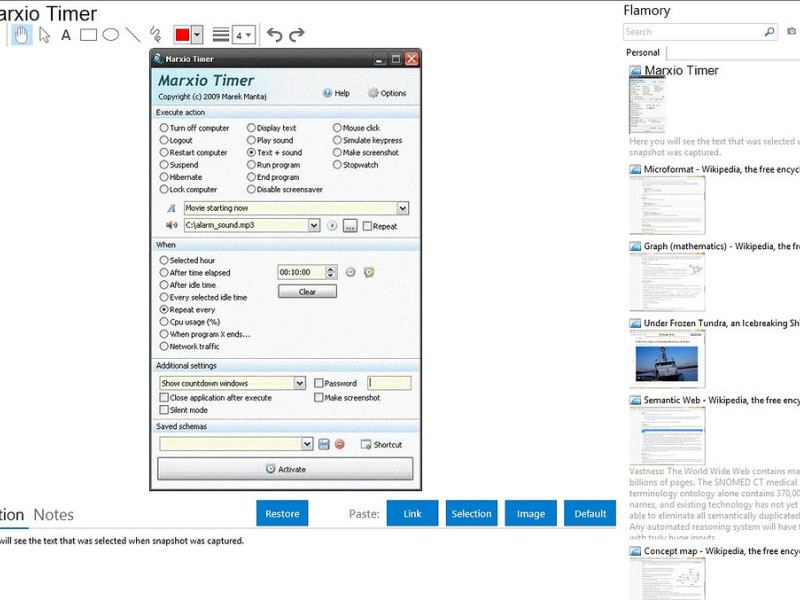
Task: Click the line style icon
Action: point(221,35)
